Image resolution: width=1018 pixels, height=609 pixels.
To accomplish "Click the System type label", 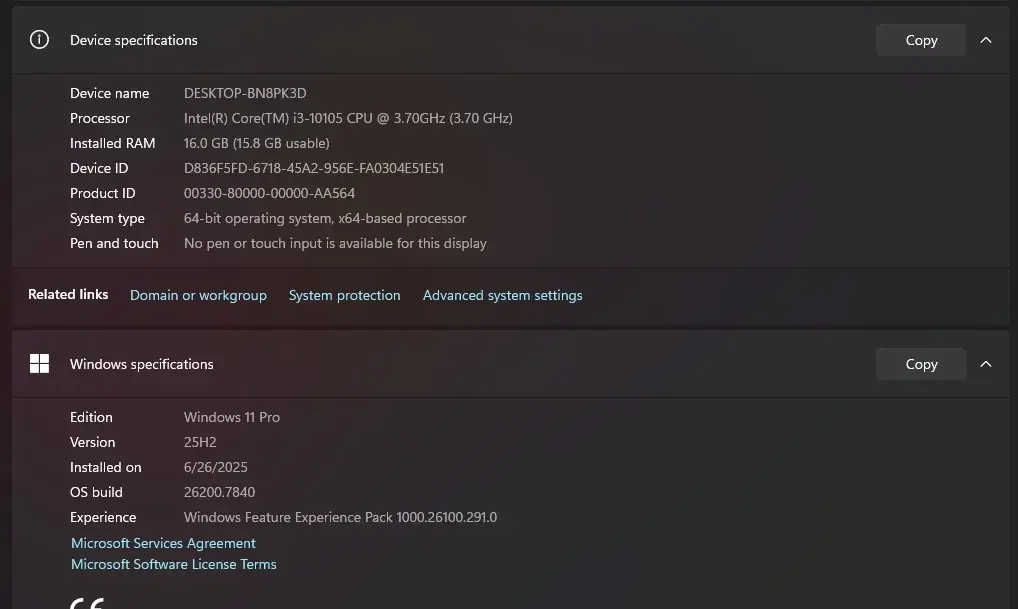I will pos(107,218).
